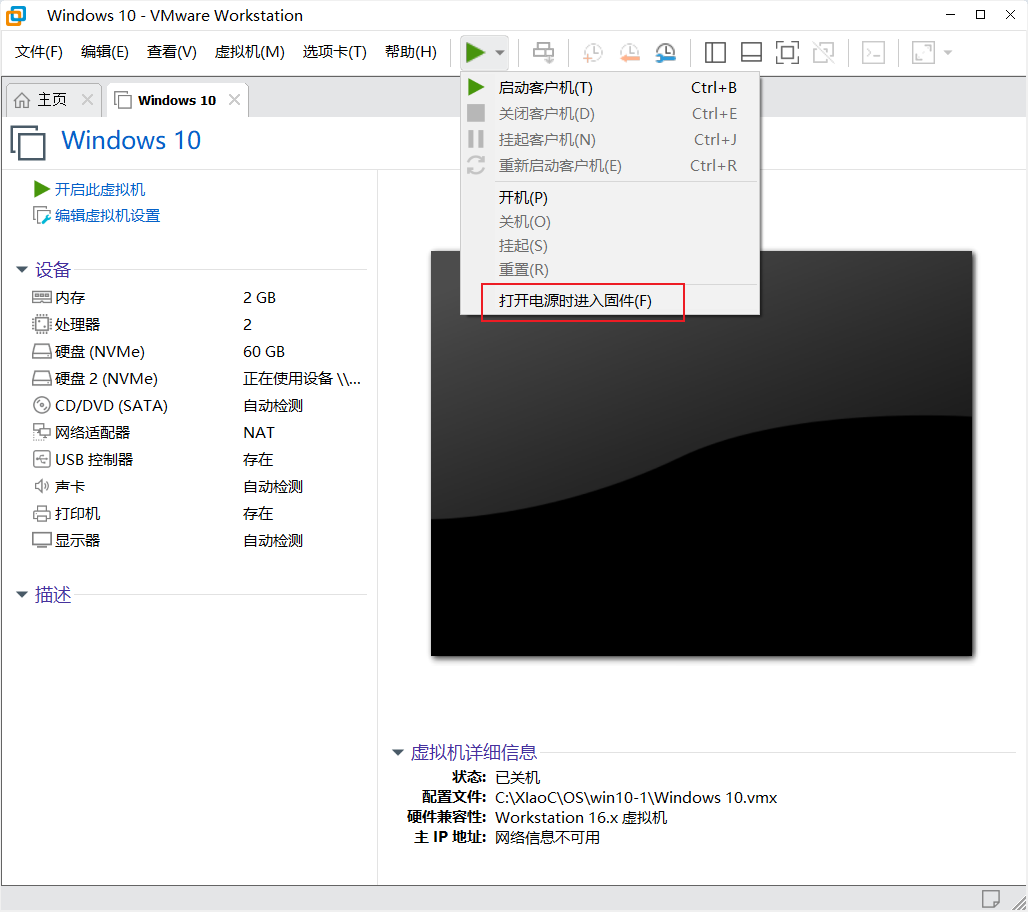The width and height of the screenshot is (1028, 912).
Task: Select the 内存 device row
Action: pos(197,298)
